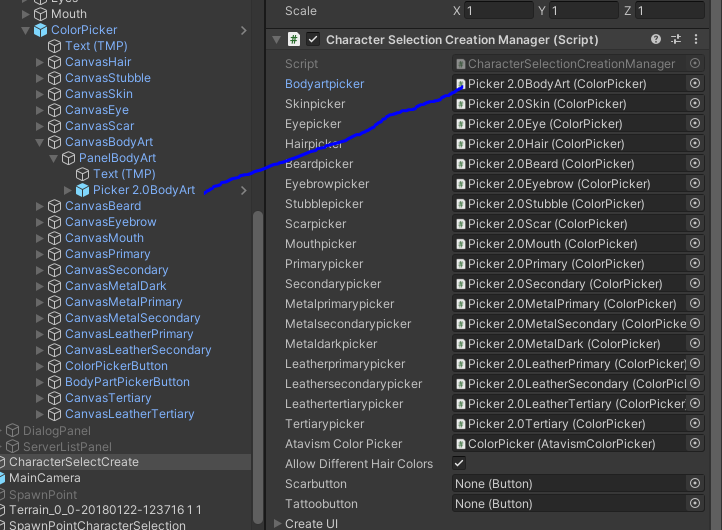722x530 pixels.
Task: Click the Scale X input field
Action: pyautogui.click(x=499, y=11)
